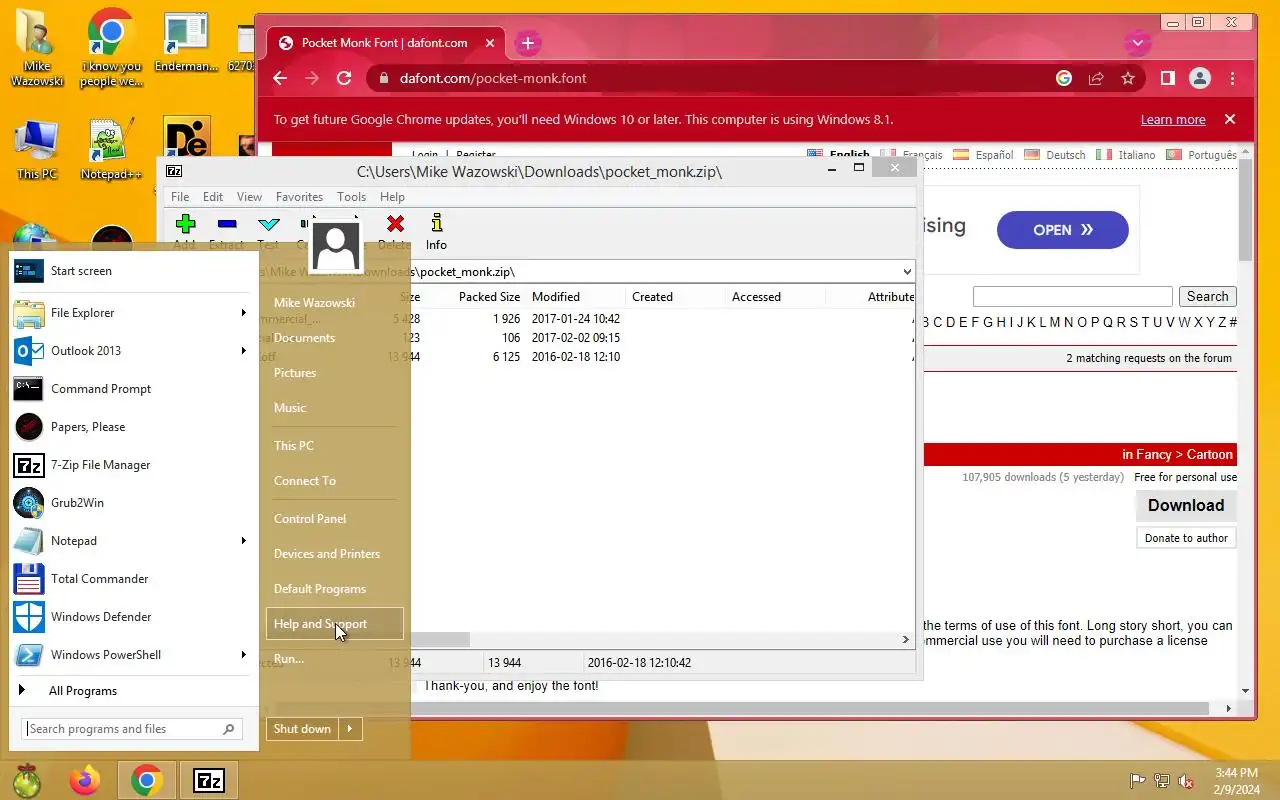Click the Action Center flag in system tray
Screen dimensions: 1280x800
pos(1137,781)
